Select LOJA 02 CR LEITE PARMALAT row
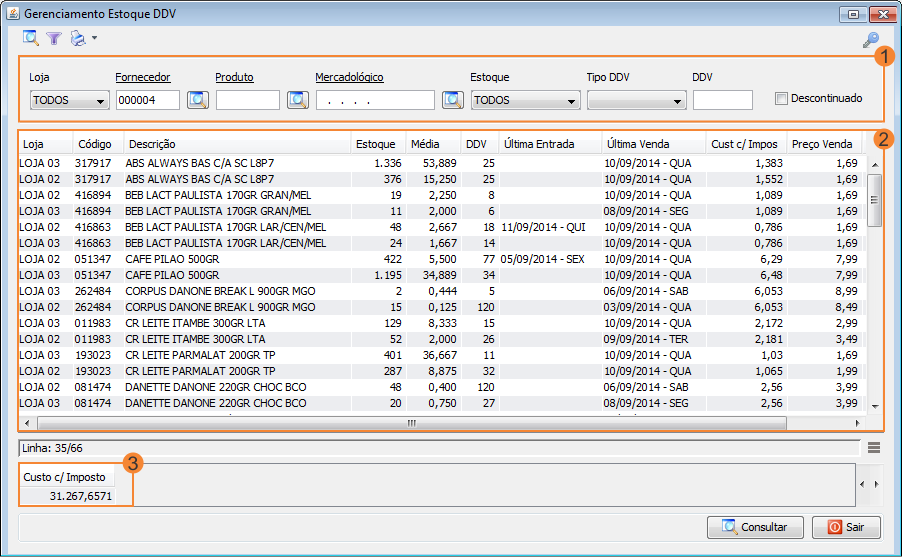Screen dimensions: 902x557 tap(440, 371)
